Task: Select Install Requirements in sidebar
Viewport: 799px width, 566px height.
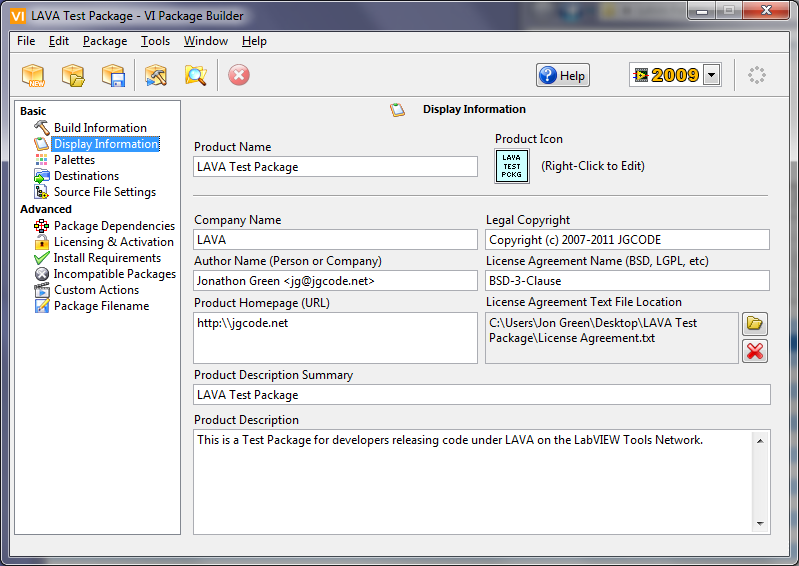Action: 108,258
